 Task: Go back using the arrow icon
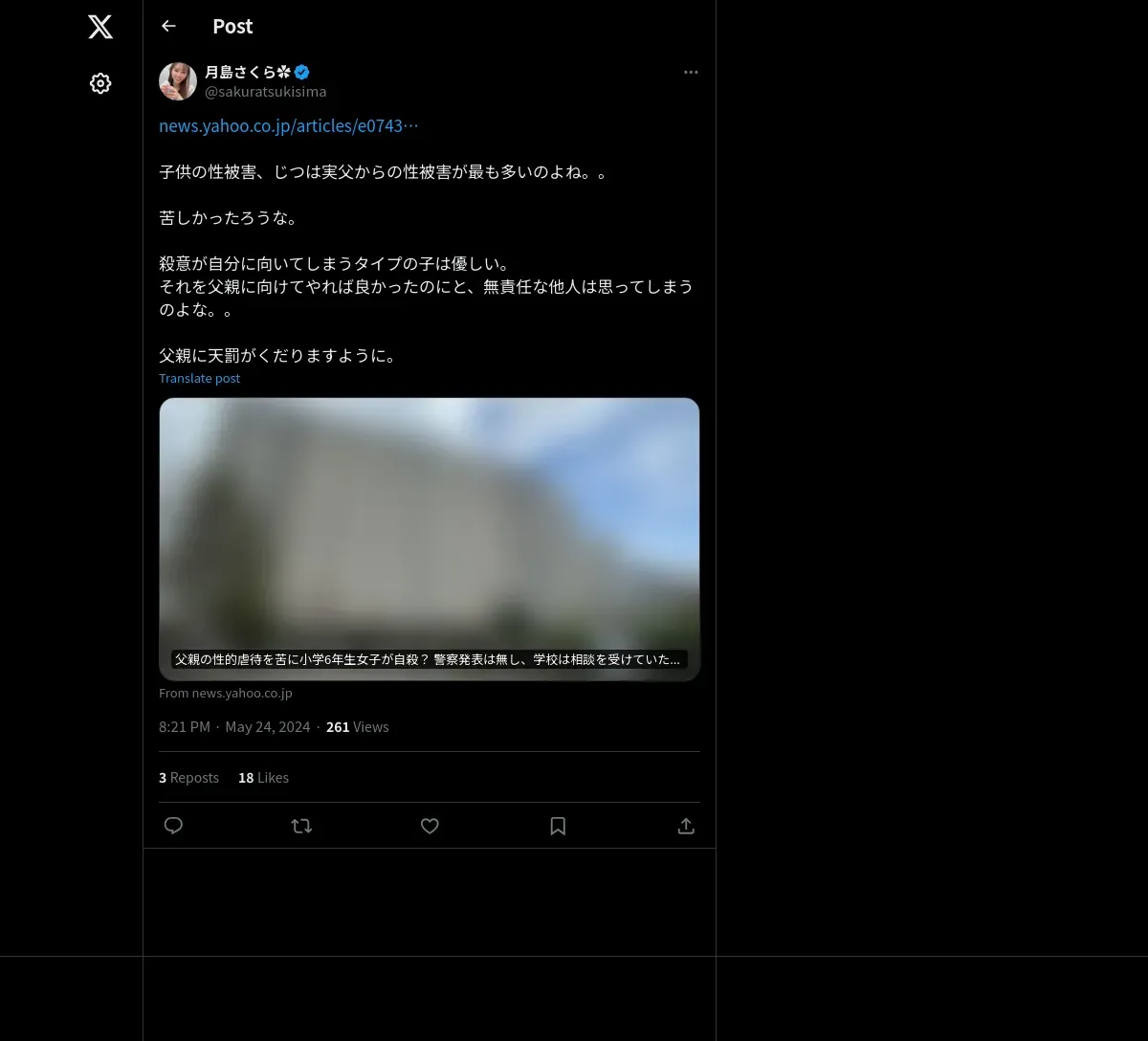coord(168,26)
